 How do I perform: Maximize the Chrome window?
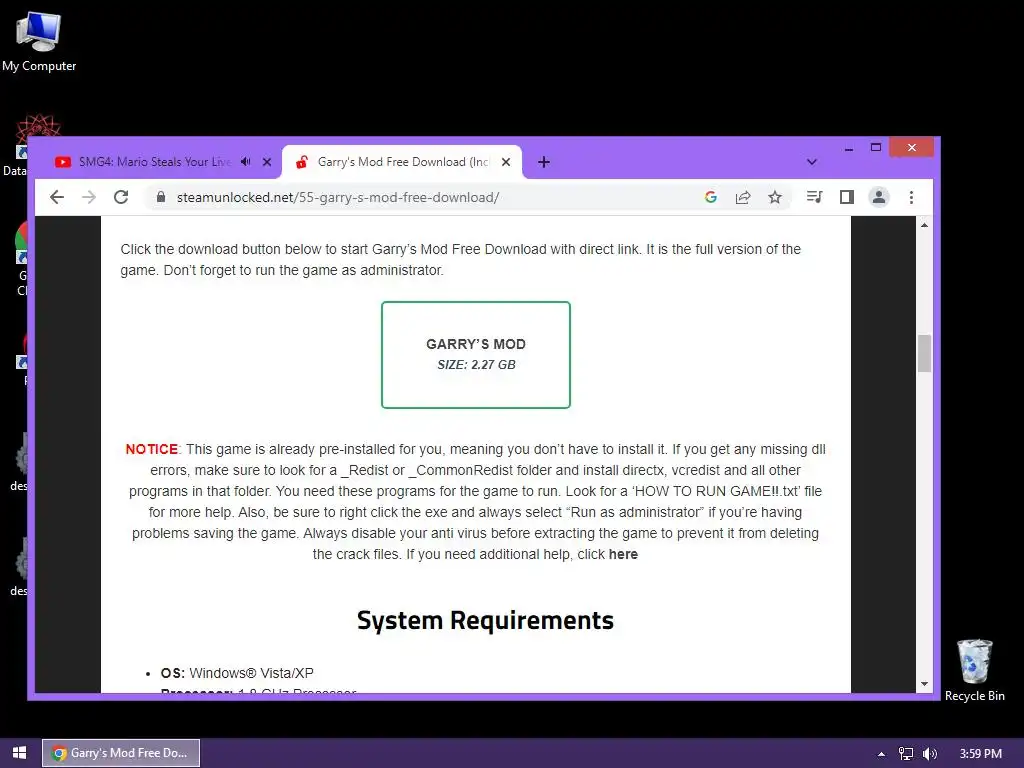pos(876,148)
